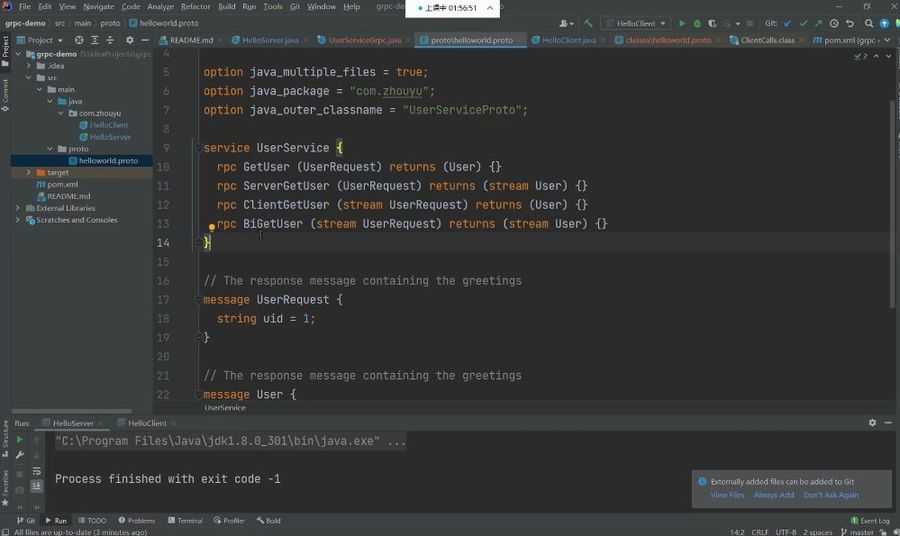Click the intention bulb on line 13

point(212,227)
